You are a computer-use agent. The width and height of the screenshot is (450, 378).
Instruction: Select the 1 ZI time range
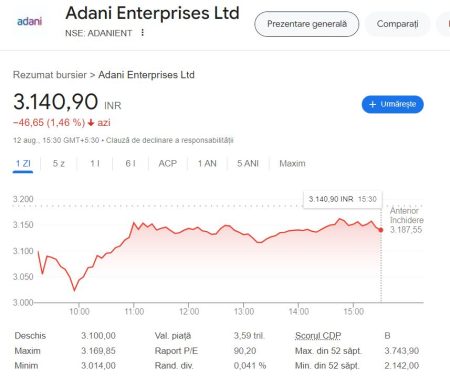23,164
